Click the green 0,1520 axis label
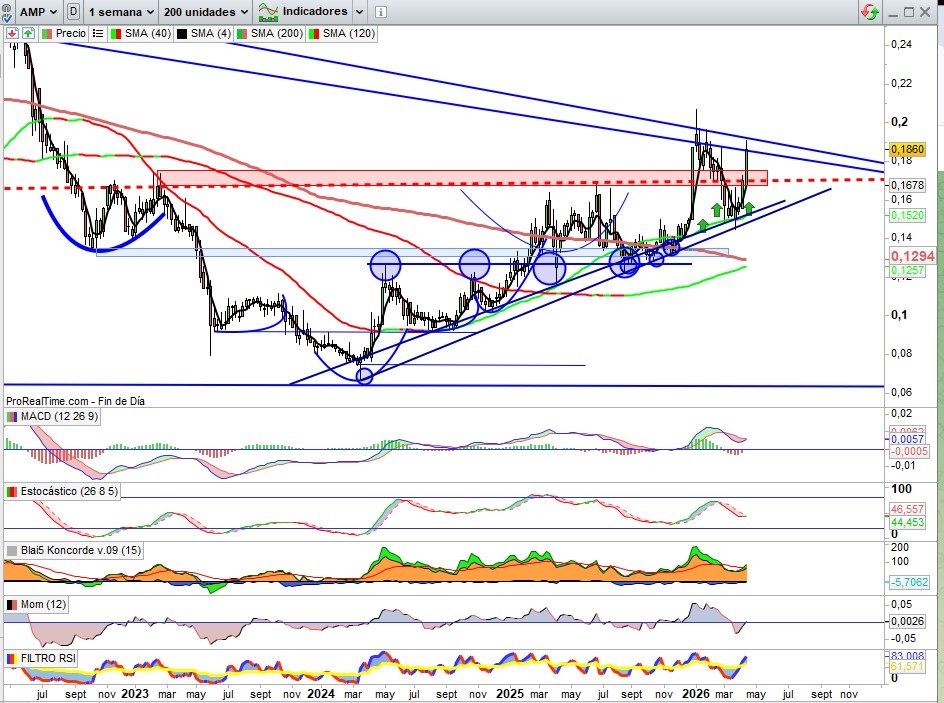This screenshot has height=703, width=944. [x=907, y=215]
